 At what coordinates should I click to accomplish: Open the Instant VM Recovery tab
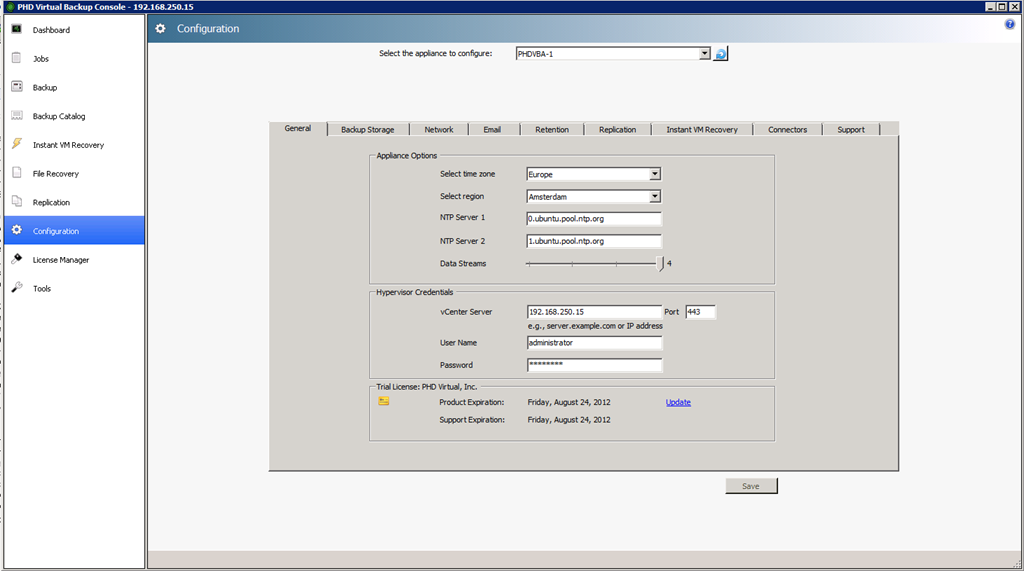702,129
